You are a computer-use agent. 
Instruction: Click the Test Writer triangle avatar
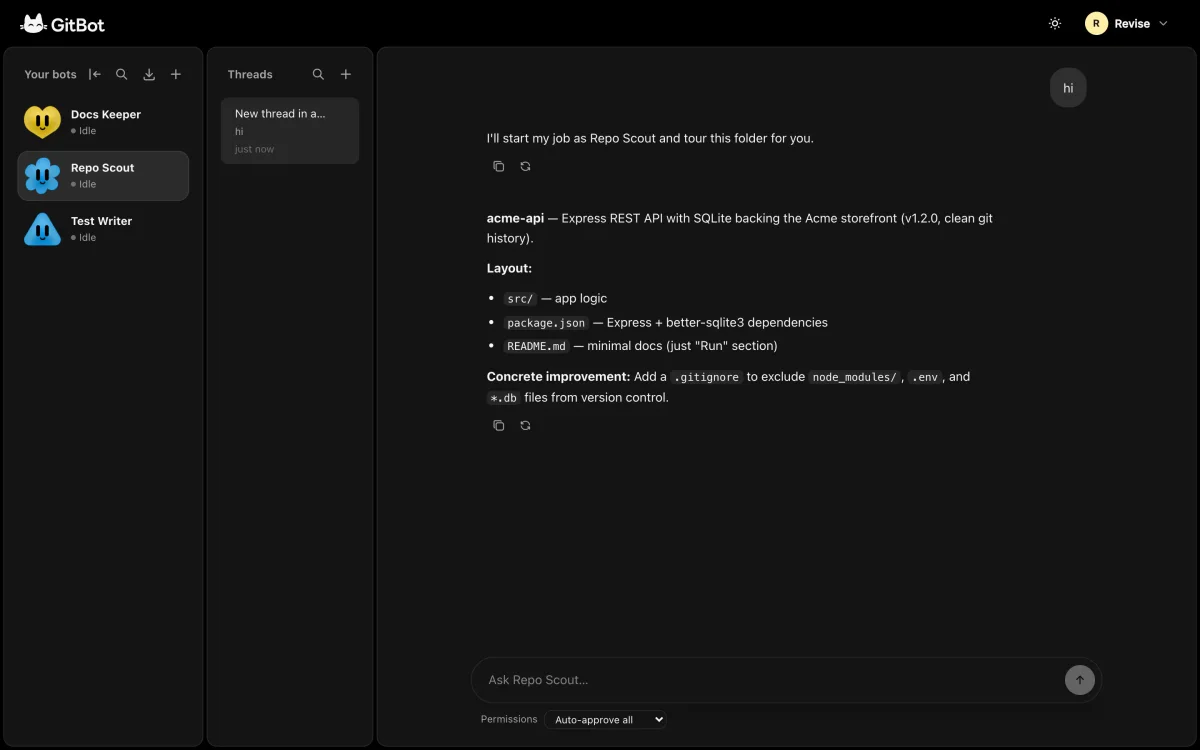(42, 229)
